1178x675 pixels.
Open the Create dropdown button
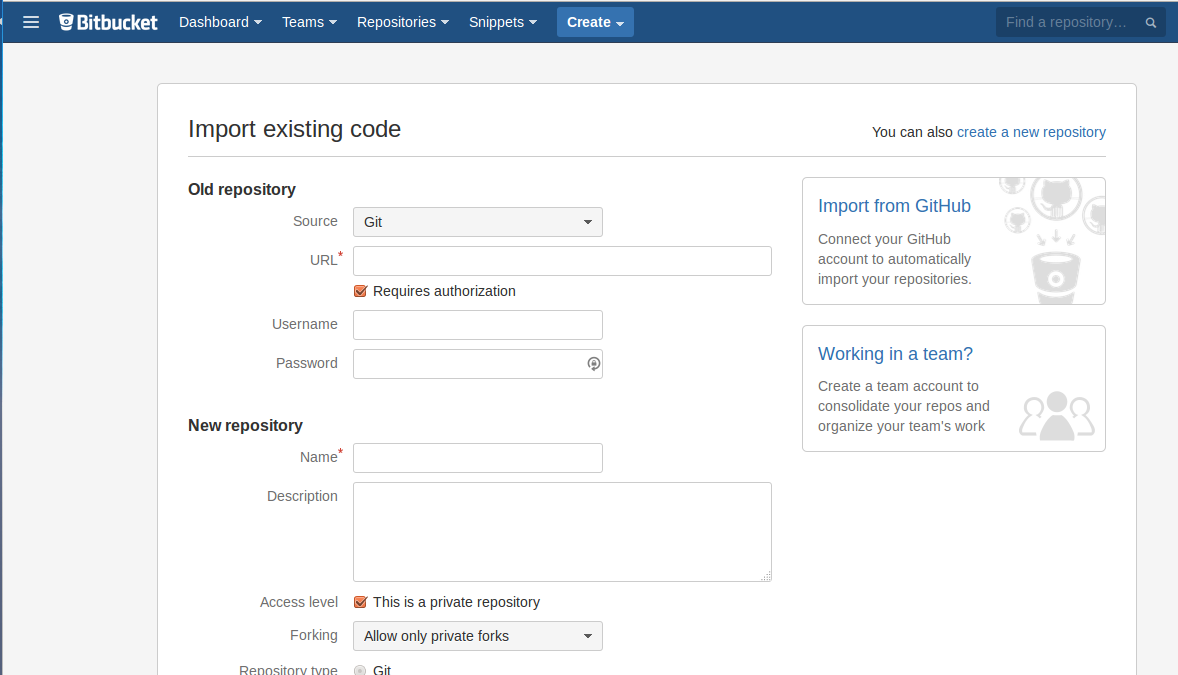(x=595, y=23)
